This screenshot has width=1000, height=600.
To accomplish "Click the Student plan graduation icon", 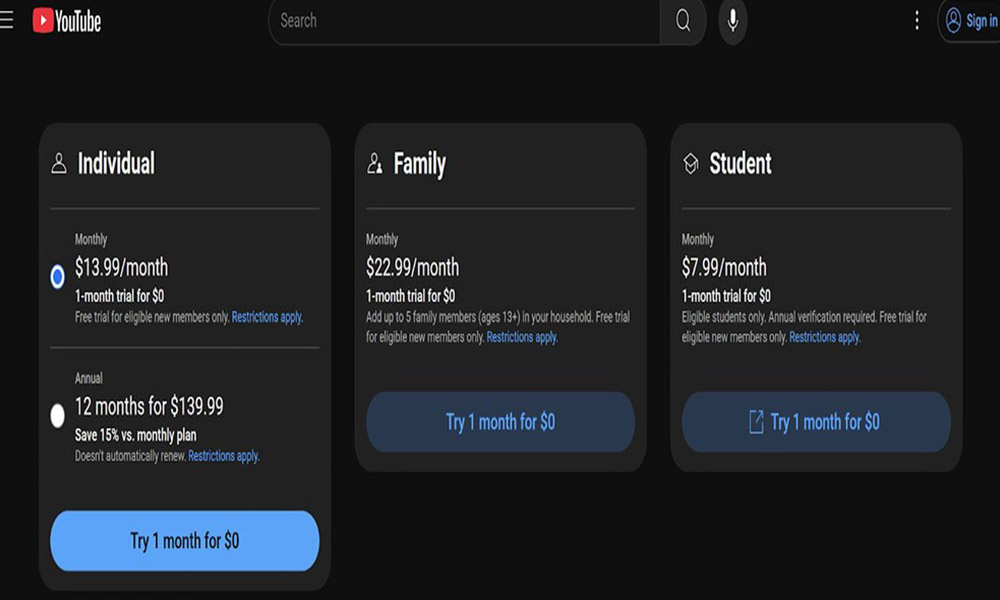I will click(691, 163).
